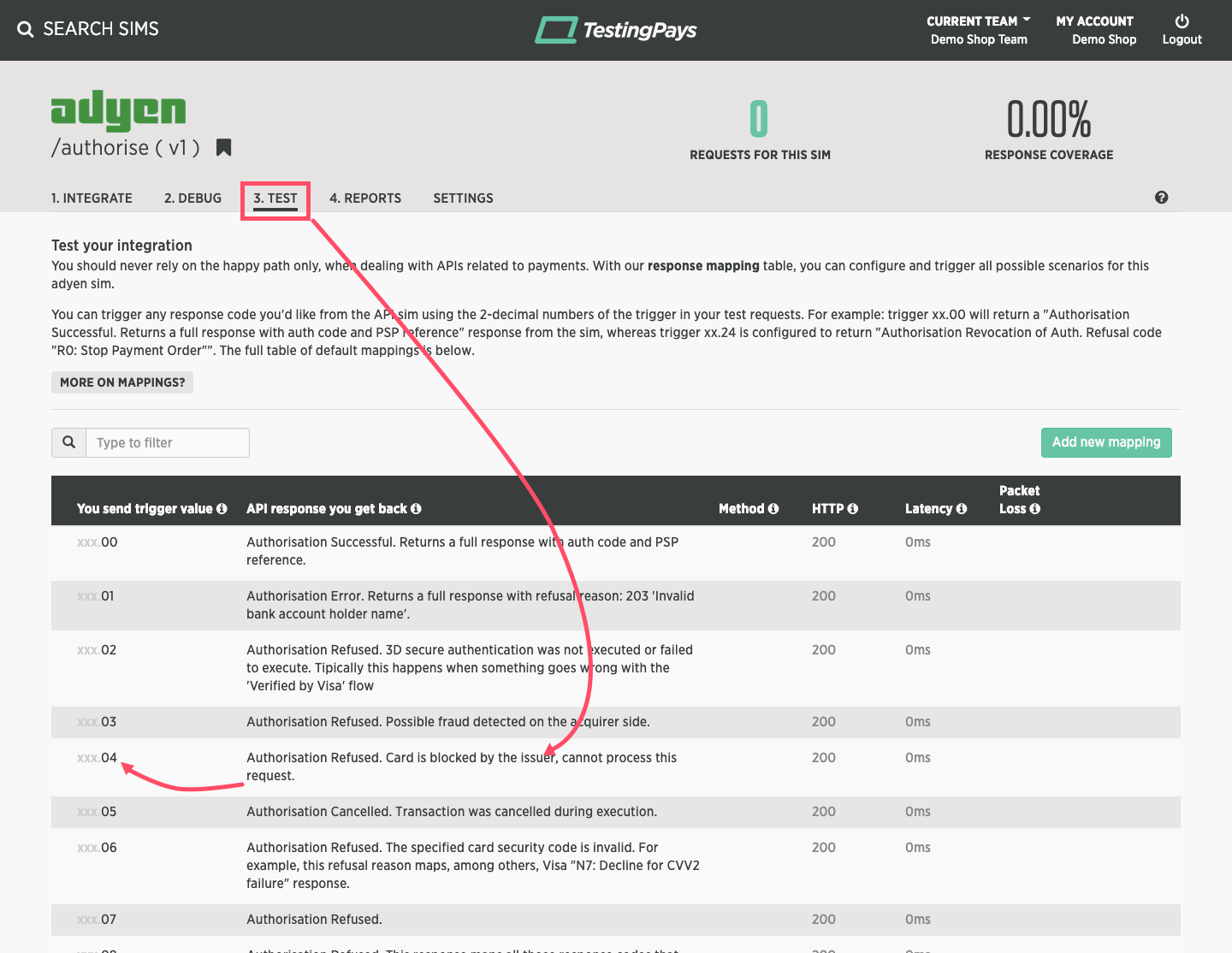Click the Authorisation Successful response text
The width and height of the screenshot is (1232, 953).
(x=462, y=551)
